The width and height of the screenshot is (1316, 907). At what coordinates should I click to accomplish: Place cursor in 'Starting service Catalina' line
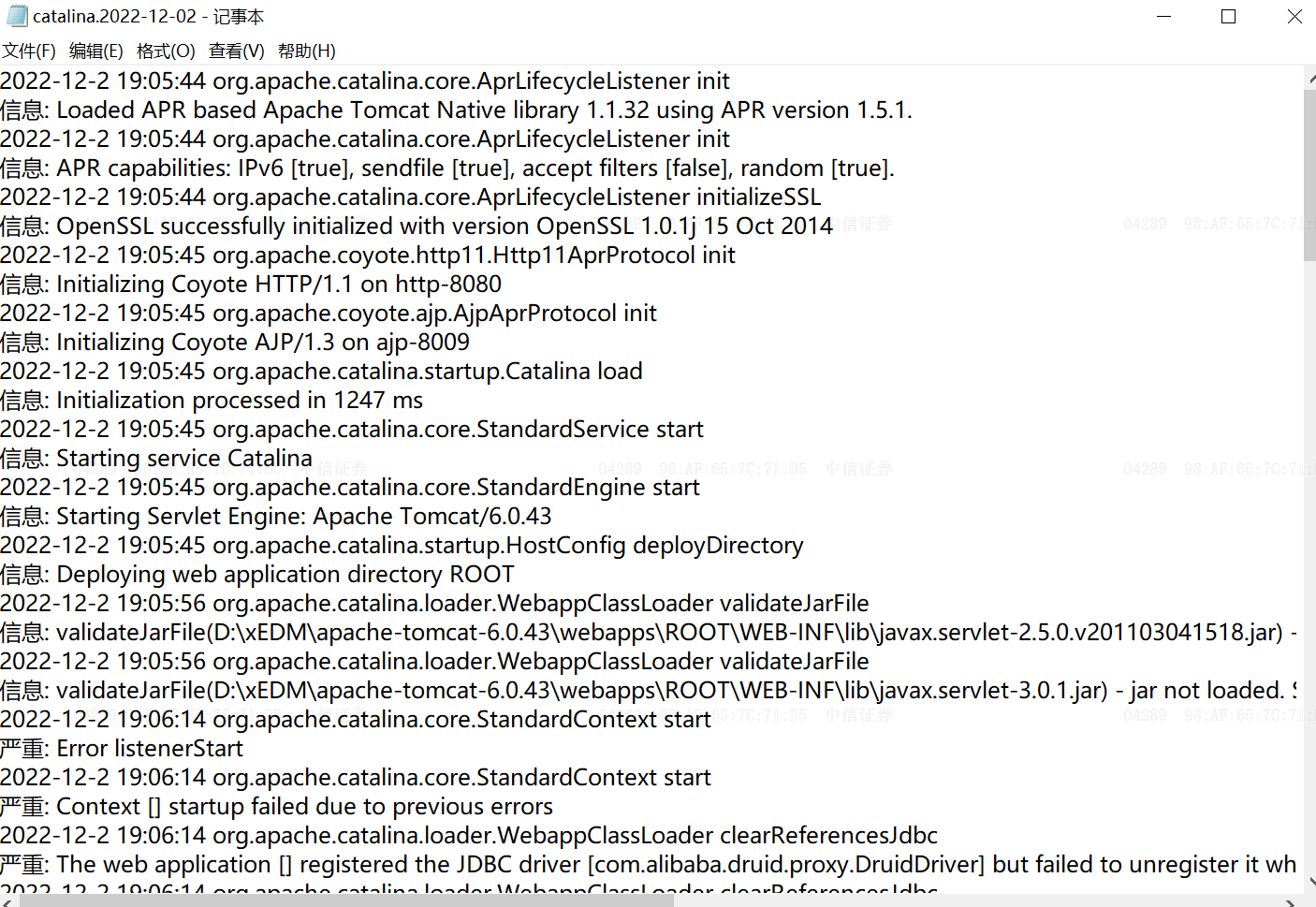(156, 458)
